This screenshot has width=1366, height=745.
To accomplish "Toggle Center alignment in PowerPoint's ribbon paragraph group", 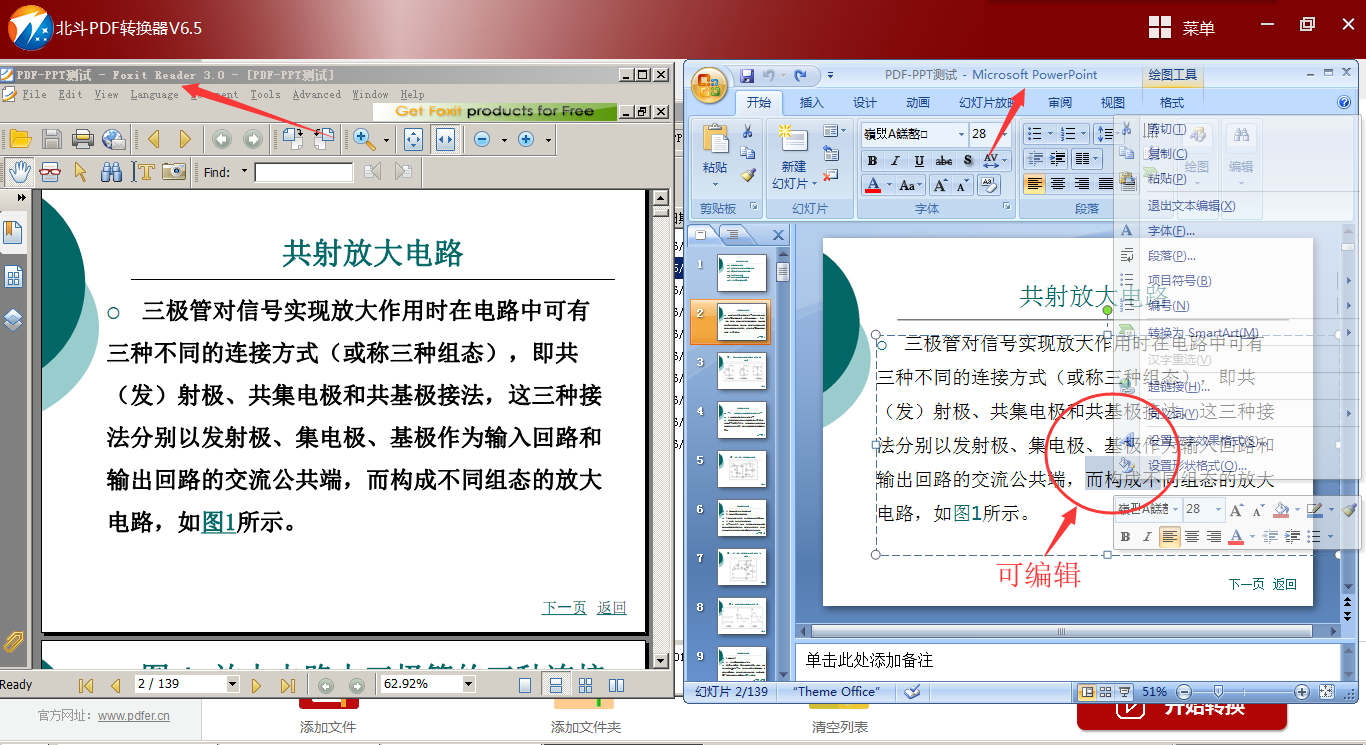I will tap(1058, 184).
